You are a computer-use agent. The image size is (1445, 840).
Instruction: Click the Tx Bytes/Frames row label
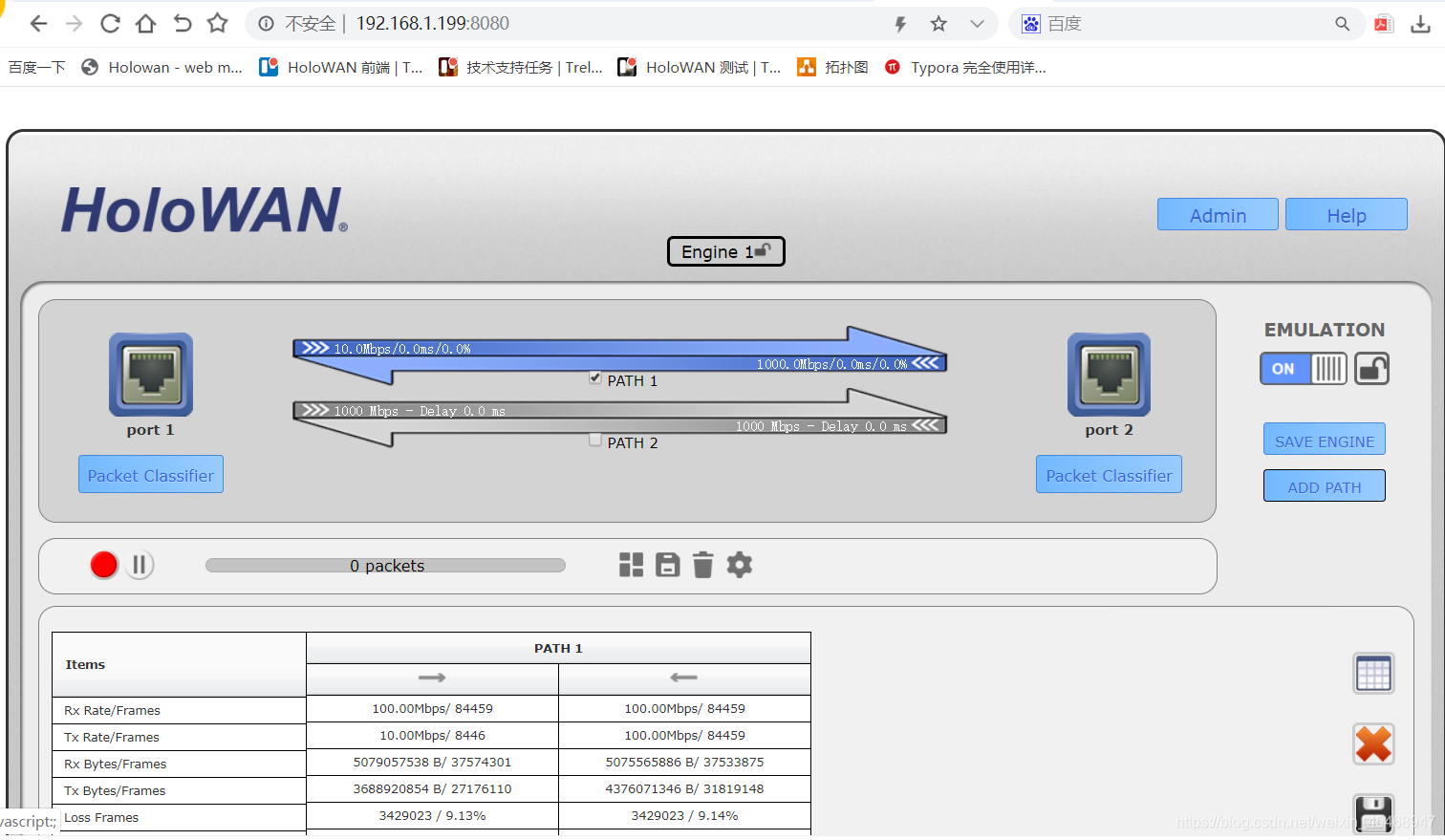(115, 790)
